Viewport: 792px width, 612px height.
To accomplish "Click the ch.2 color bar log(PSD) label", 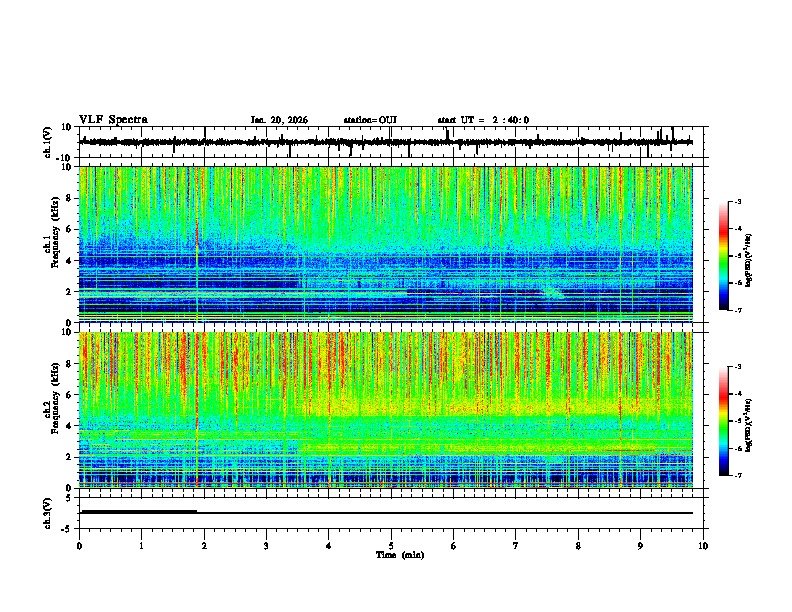I will click(748, 425).
